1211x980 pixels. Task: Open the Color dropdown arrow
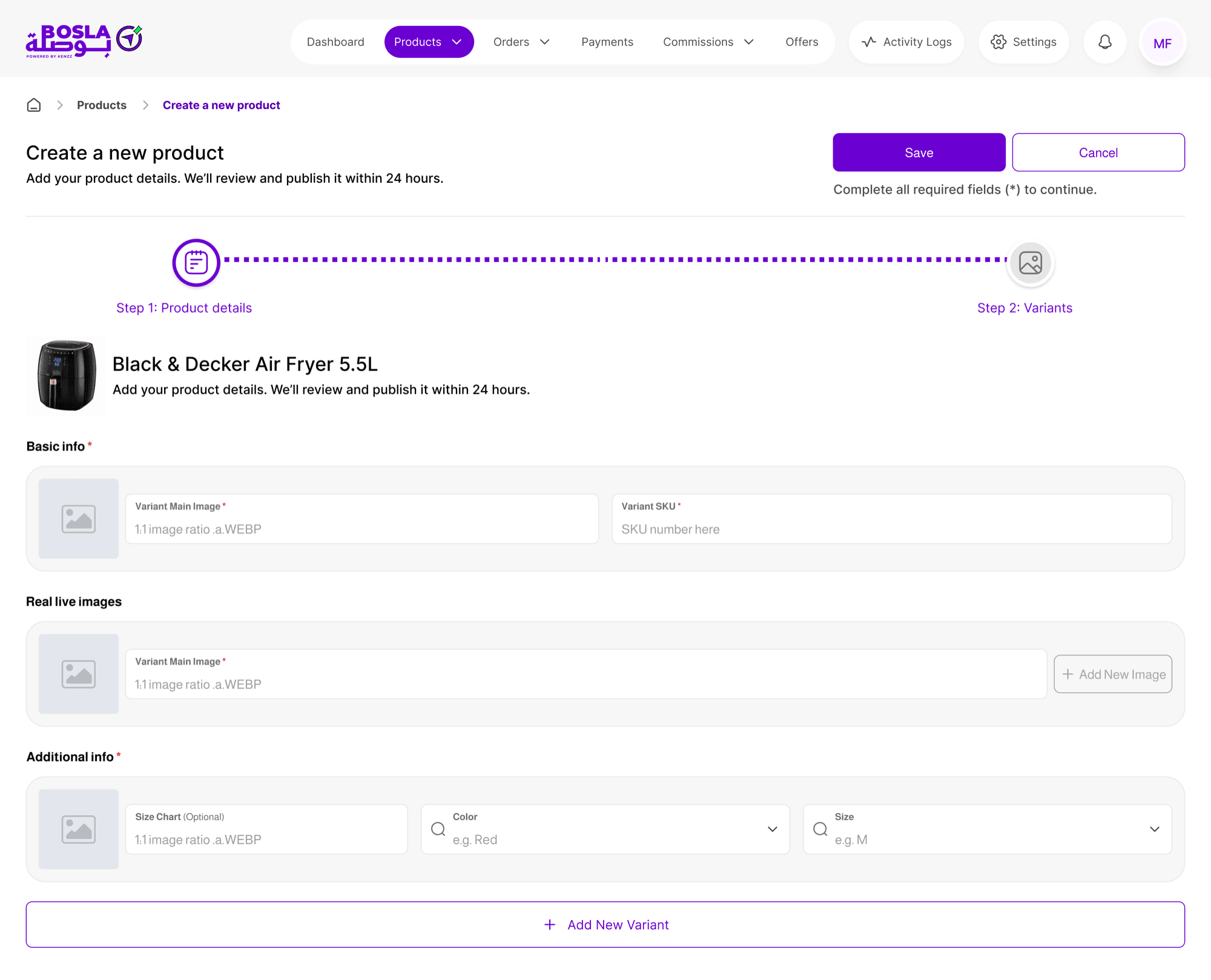click(x=773, y=829)
